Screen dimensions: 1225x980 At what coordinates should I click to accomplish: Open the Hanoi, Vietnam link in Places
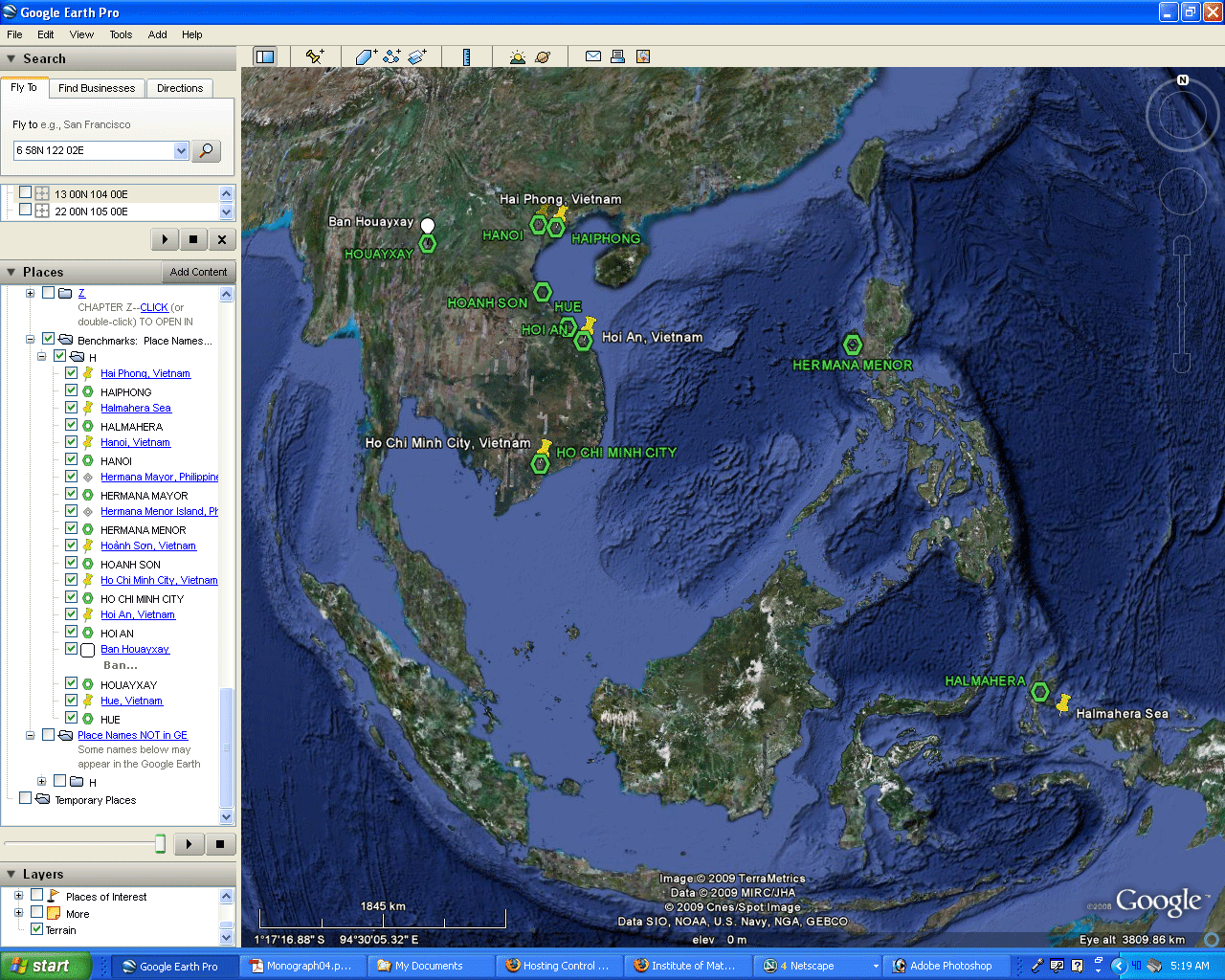pyautogui.click(x=135, y=442)
